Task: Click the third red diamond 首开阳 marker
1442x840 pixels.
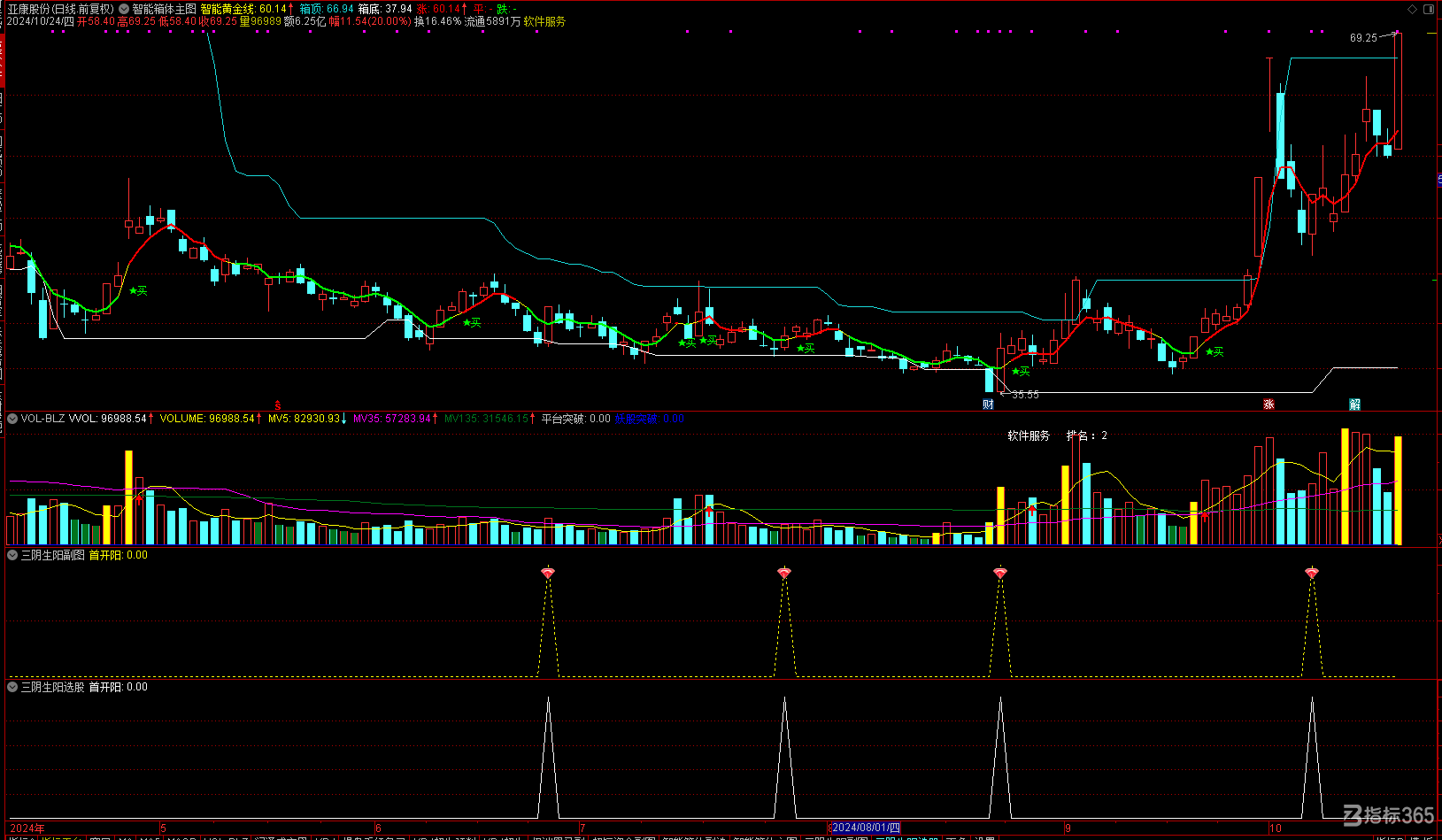Action: coord(1000,574)
